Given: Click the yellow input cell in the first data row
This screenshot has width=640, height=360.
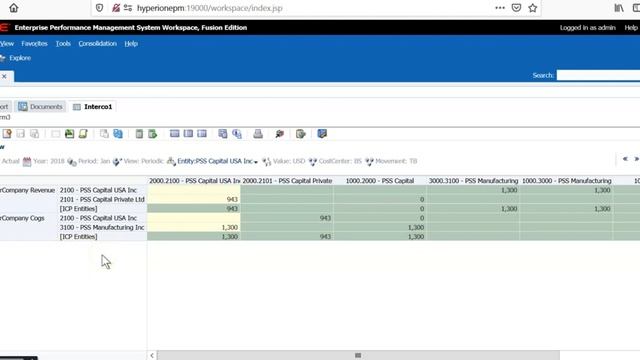Looking at the screenshot, I should [x=194, y=190].
